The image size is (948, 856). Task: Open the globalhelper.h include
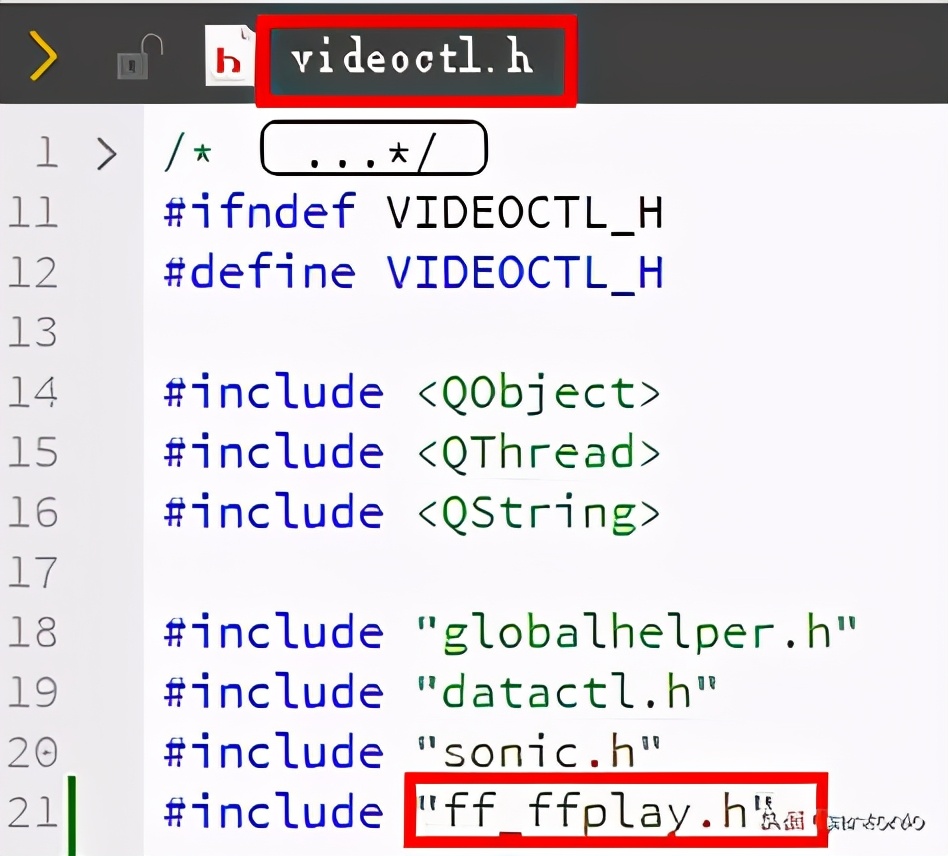[637, 633]
